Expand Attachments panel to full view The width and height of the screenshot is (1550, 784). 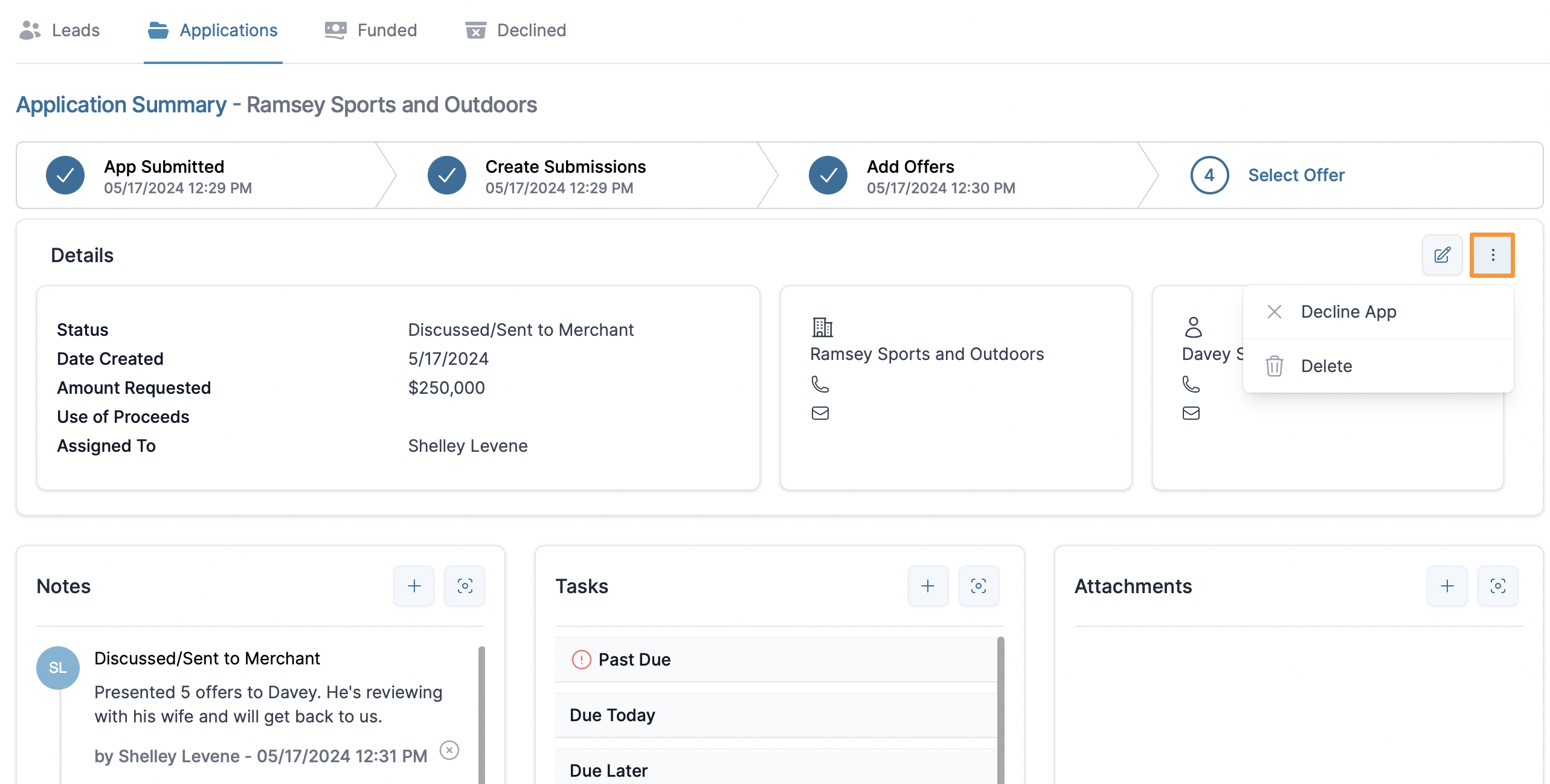pyautogui.click(x=1497, y=586)
